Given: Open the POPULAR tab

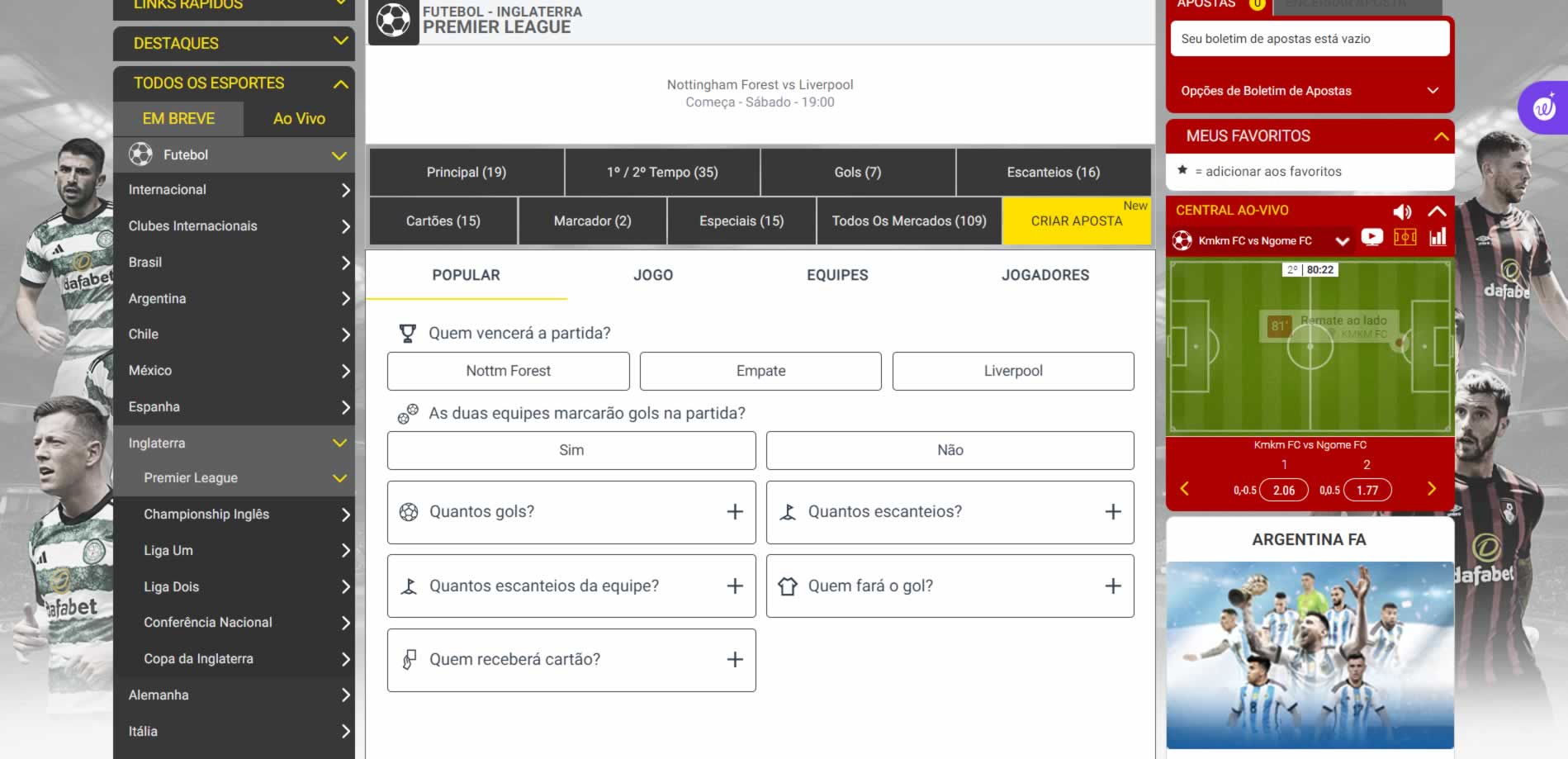Looking at the screenshot, I should (x=467, y=275).
